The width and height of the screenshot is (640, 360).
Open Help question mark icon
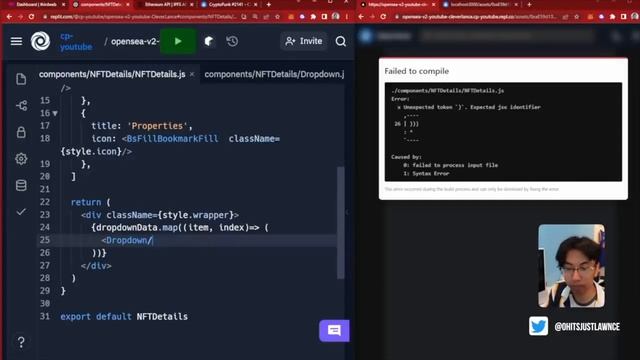pos(21,342)
